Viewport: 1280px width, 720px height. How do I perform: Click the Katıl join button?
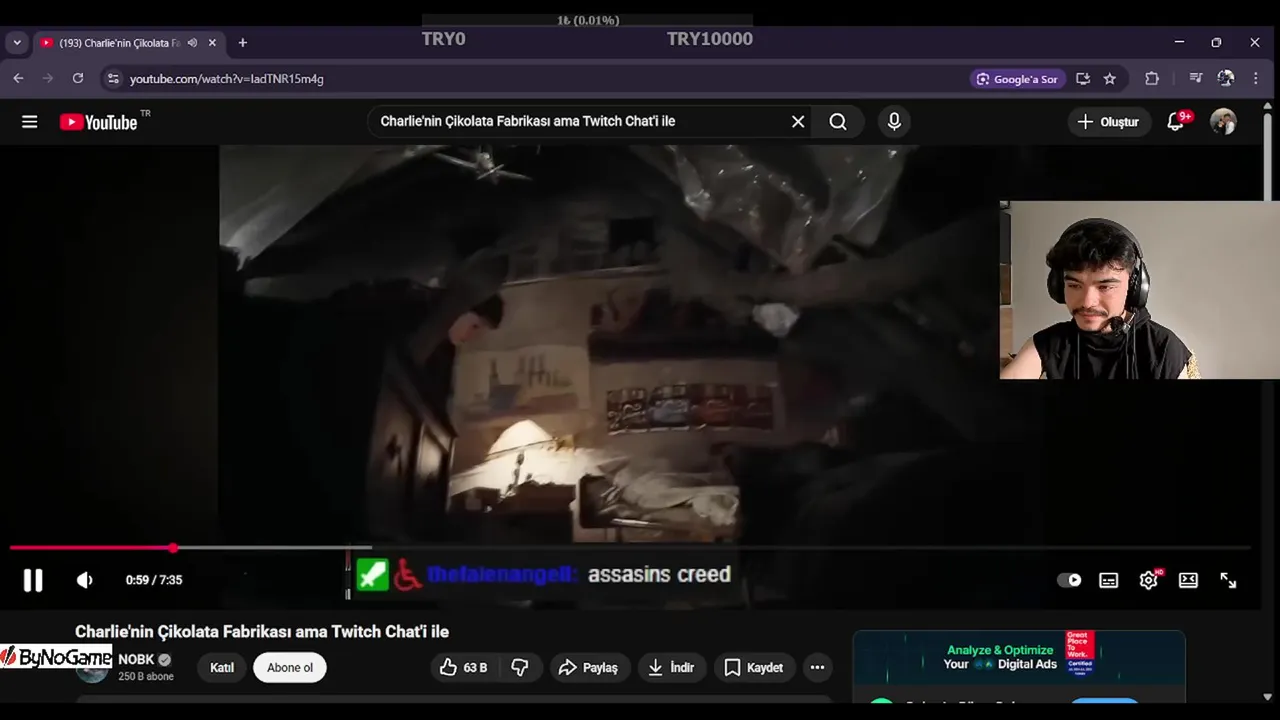pos(222,667)
